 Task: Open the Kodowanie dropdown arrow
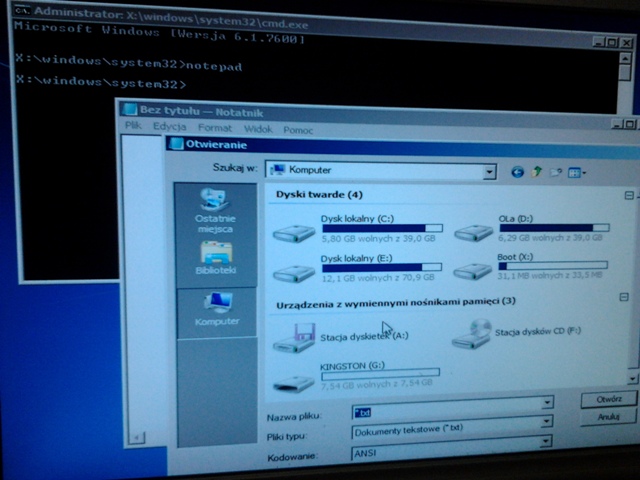click(545, 441)
